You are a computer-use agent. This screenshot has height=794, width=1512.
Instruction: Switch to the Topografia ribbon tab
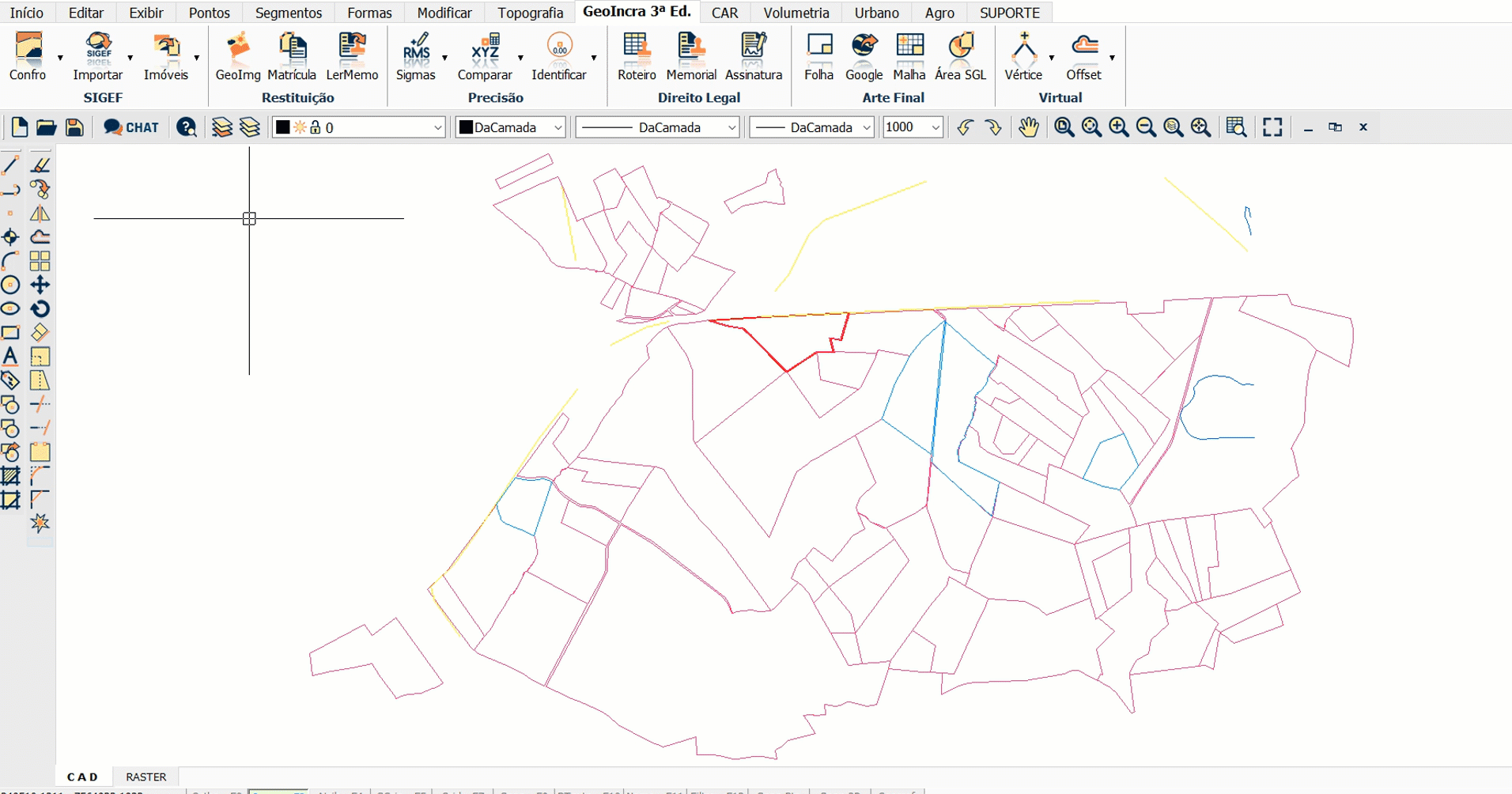click(530, 13)
